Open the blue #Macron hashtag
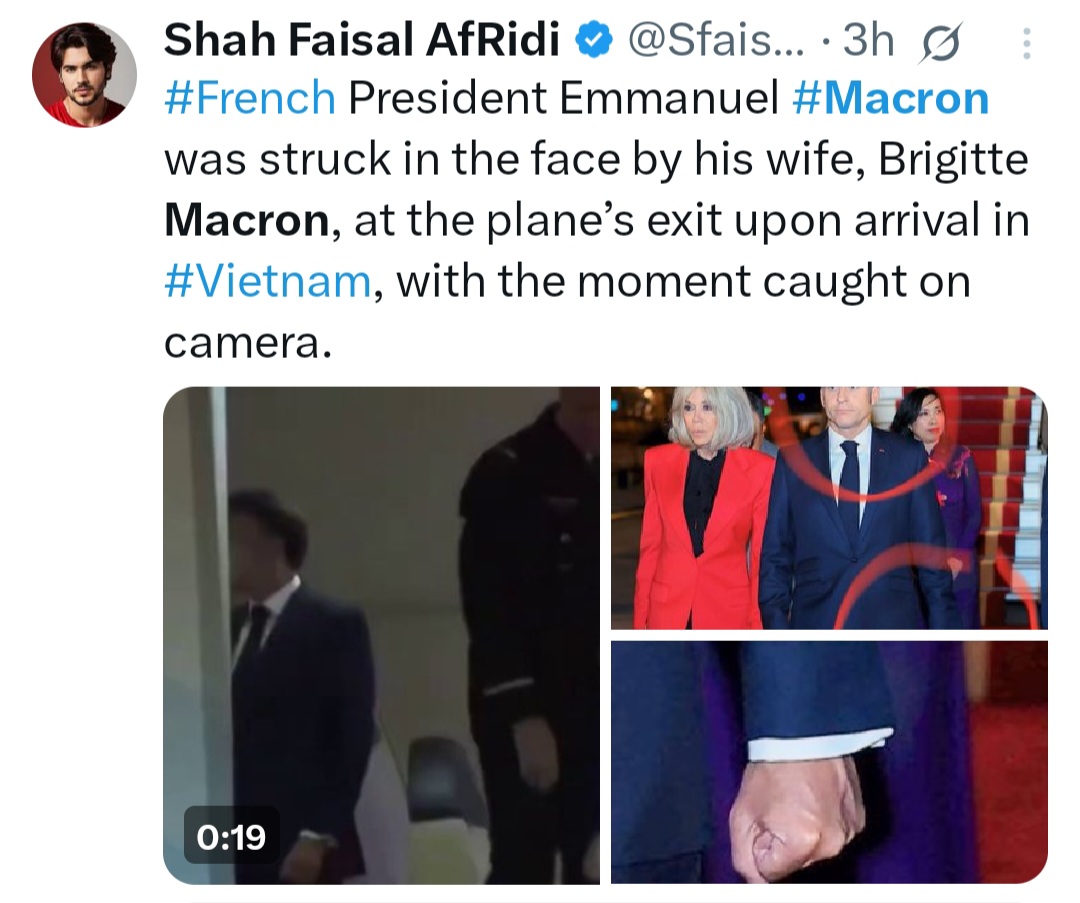1080x903 pixels. pos(890,98)
